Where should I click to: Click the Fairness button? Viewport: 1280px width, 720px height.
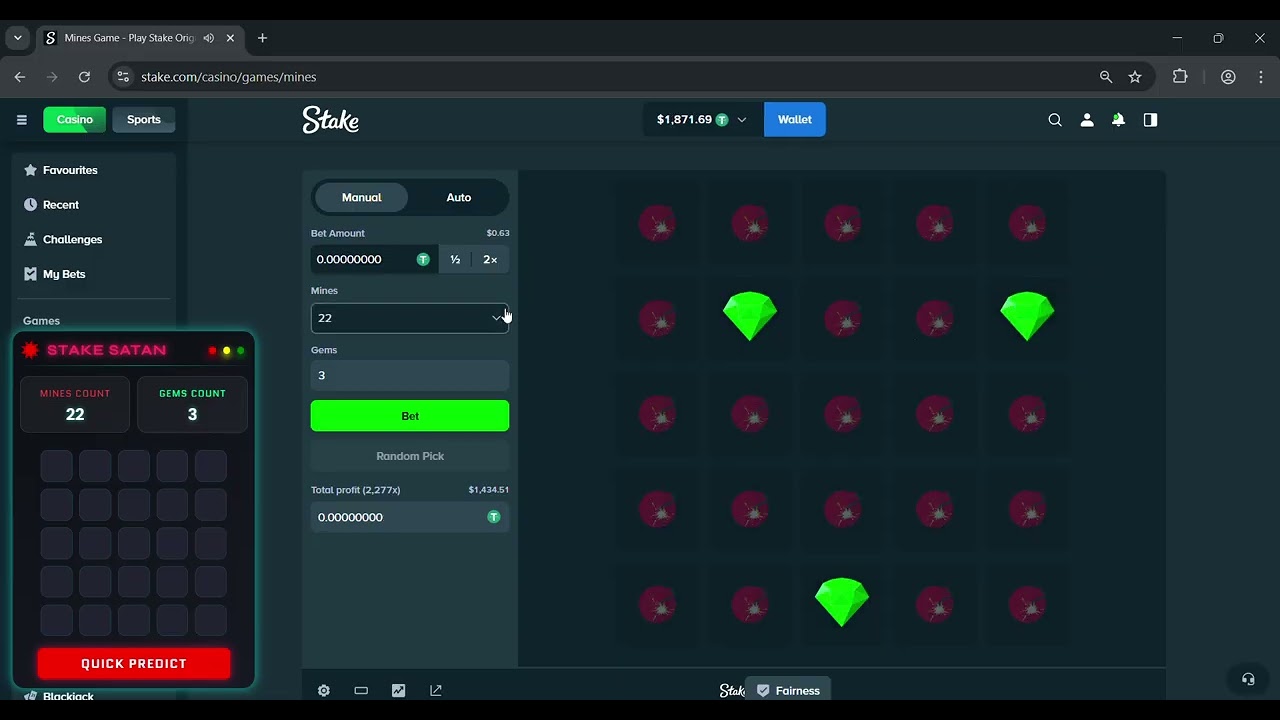coord(788,690)
